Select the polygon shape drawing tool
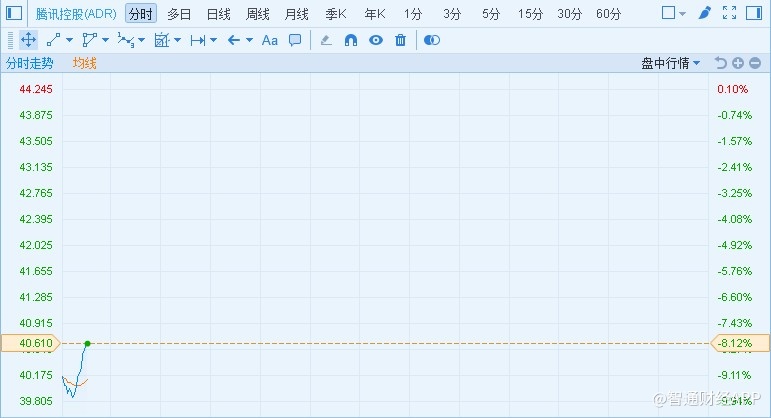Viewport: 771px width, 418px height. 89,40
